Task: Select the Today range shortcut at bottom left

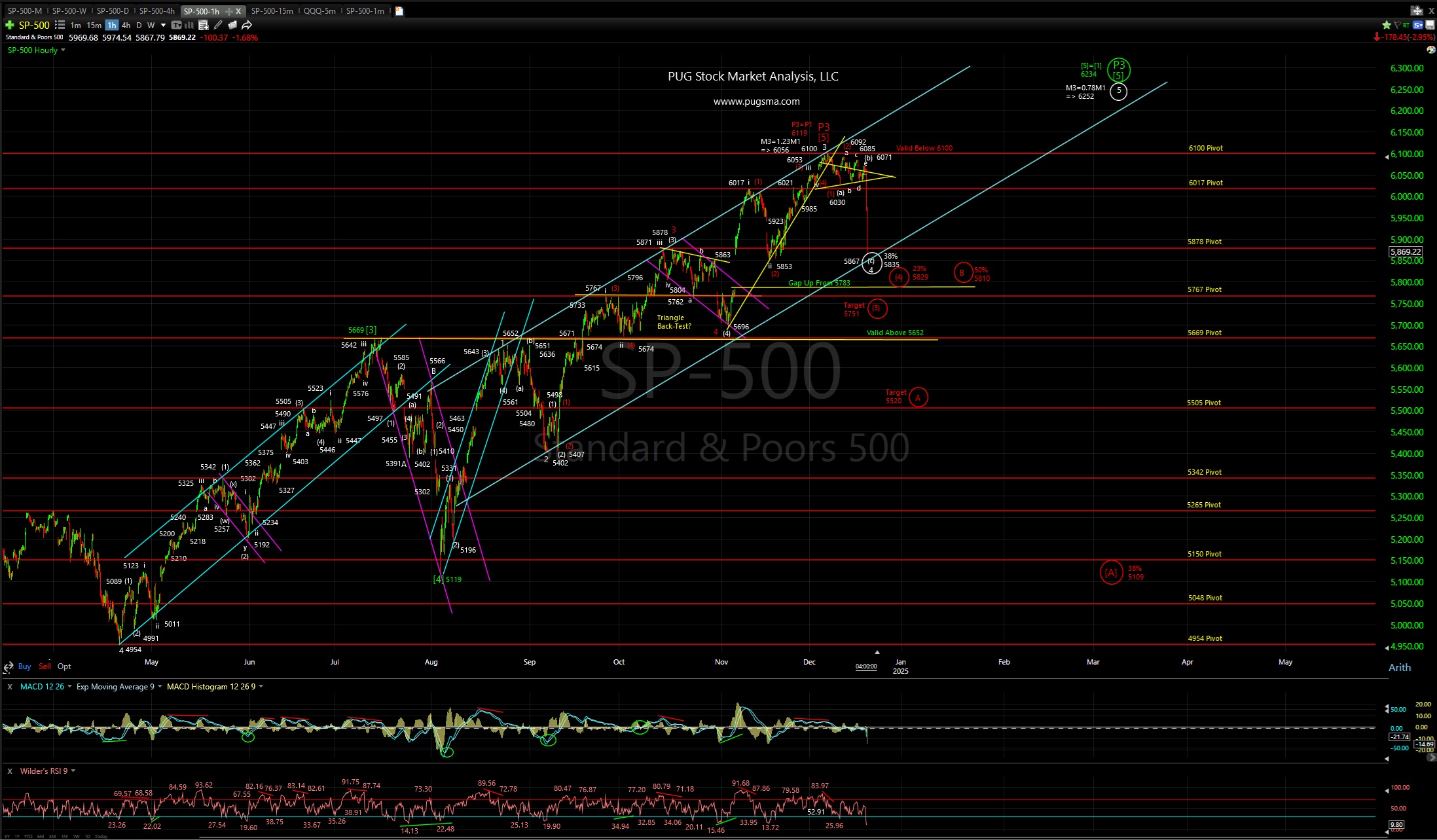Action: (101, 836)
